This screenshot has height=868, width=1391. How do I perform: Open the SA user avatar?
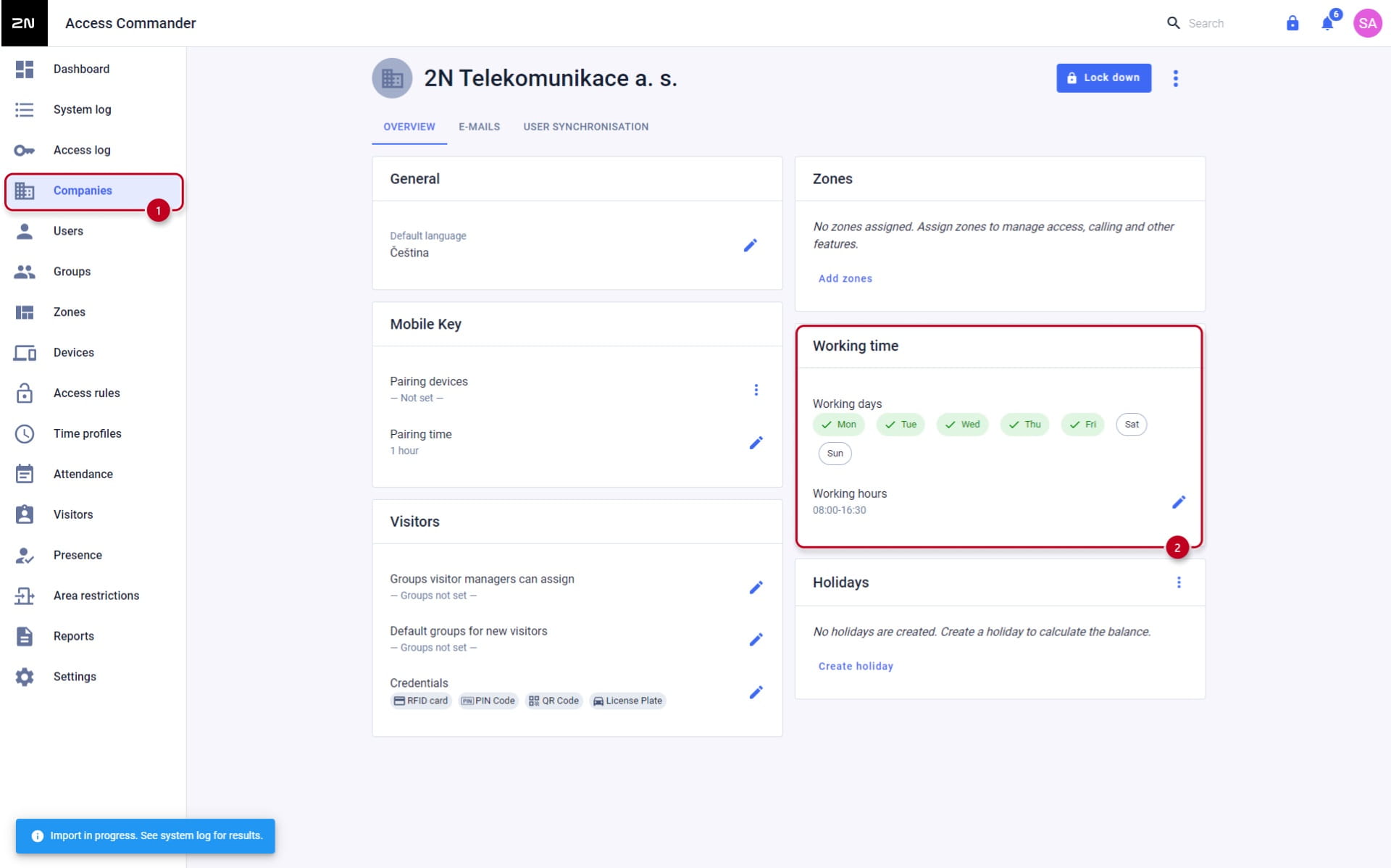click(1367, 23)
